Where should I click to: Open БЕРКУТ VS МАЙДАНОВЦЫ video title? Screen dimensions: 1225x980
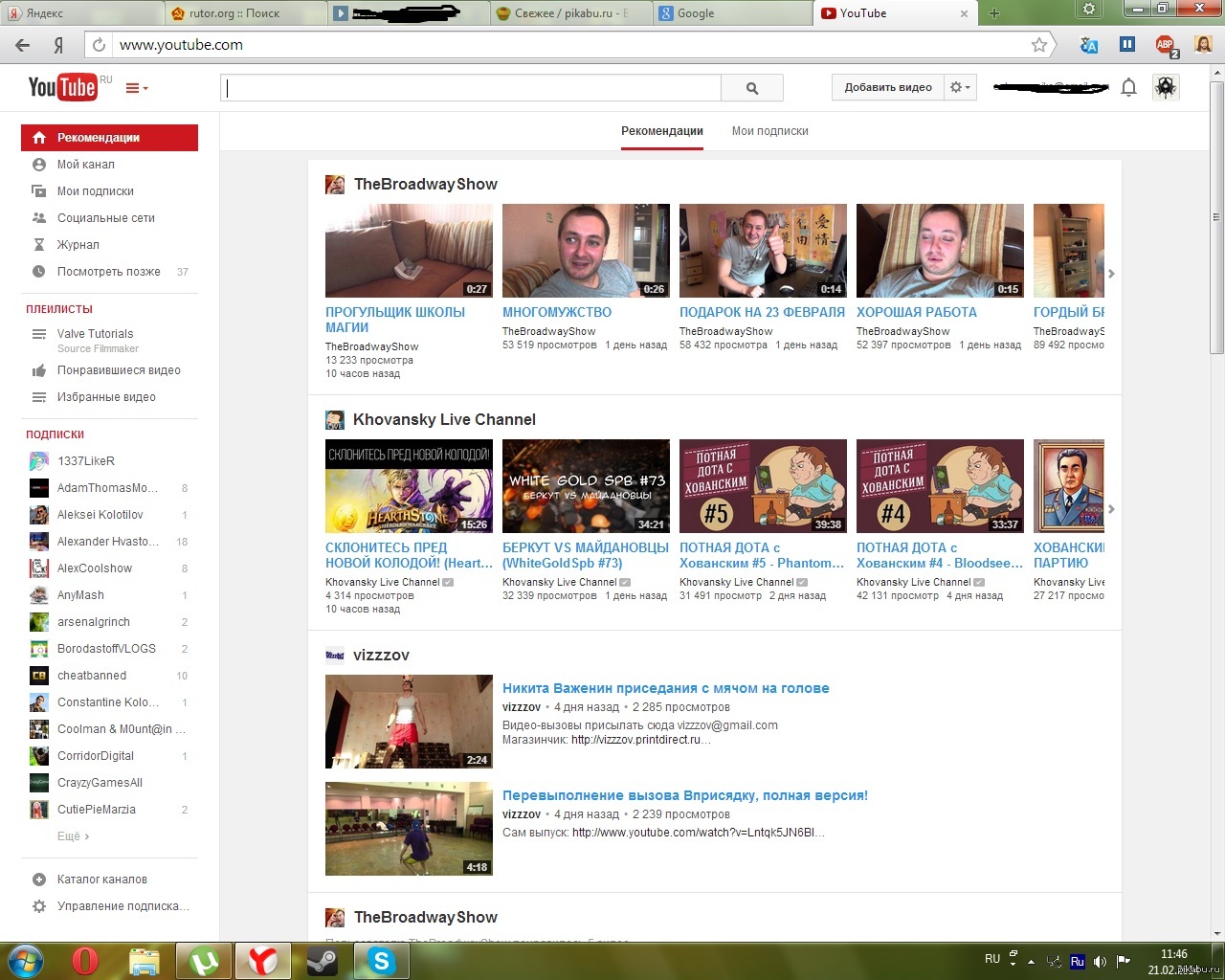point(586,555)
